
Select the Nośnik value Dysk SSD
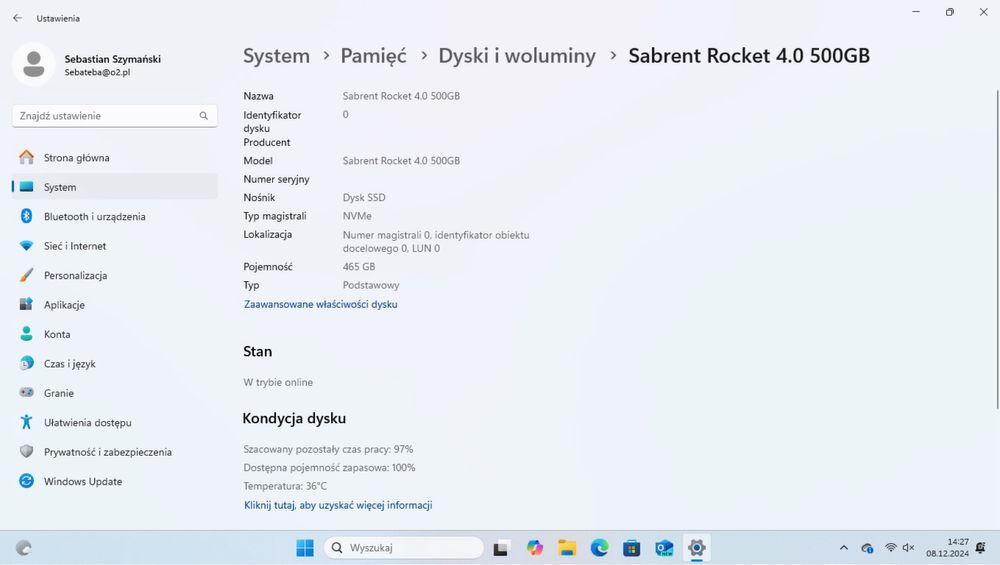click(364, 197)
